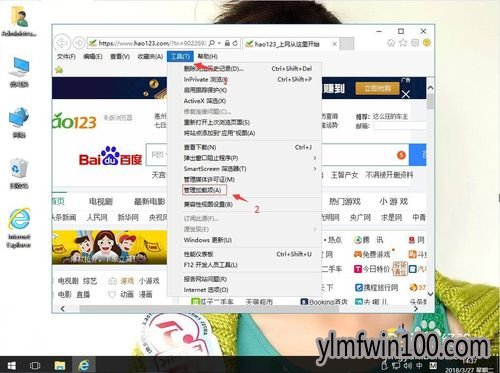
Task: Open 查看下载(N) from the menu
Action: pos(244,147)
